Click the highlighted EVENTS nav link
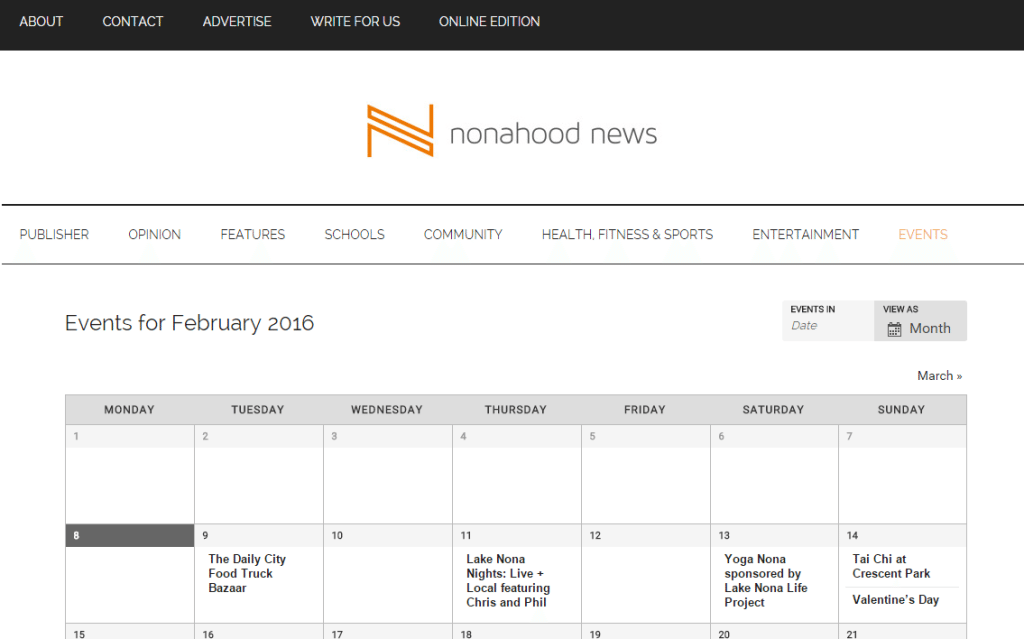Image resolution: width=1024 pixels, height=639 pixels. tap(922, 234)
